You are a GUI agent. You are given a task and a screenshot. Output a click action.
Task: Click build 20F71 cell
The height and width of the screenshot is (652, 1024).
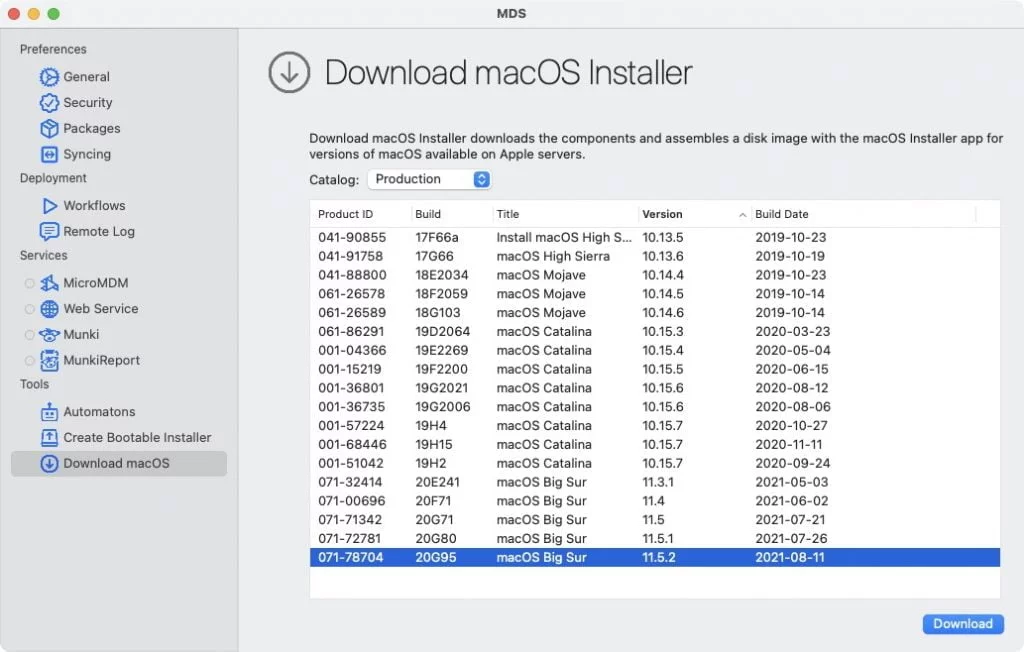coord(433,501)
